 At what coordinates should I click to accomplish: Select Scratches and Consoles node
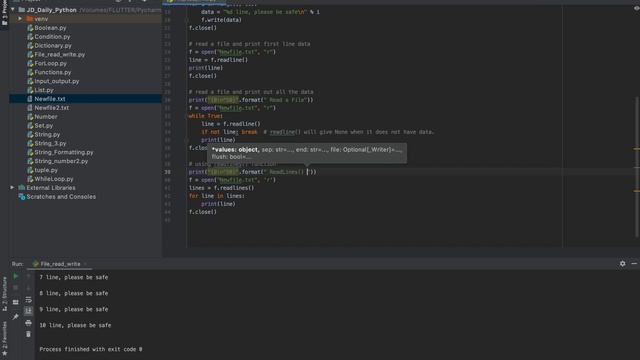pyautogui.click(x=61, y=197)
